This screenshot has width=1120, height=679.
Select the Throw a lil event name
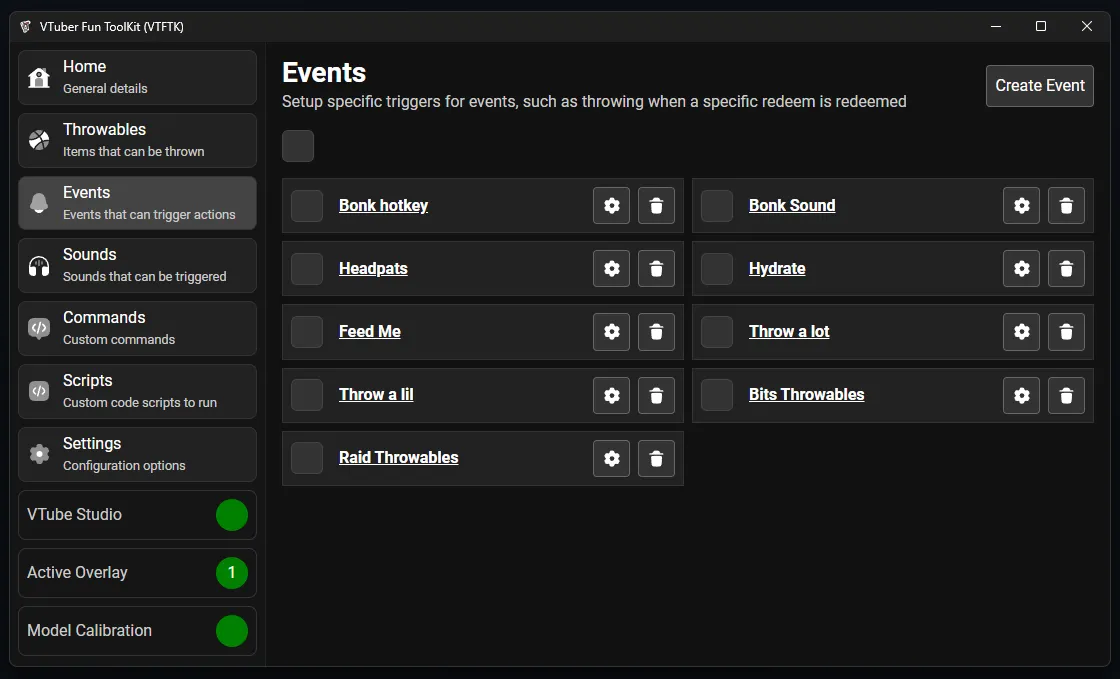[376, 394]
